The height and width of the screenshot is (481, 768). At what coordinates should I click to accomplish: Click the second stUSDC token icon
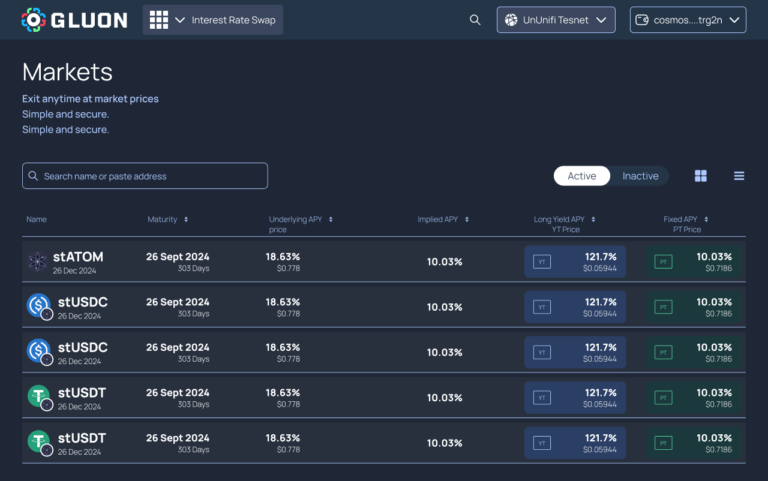tap(39, 352)
